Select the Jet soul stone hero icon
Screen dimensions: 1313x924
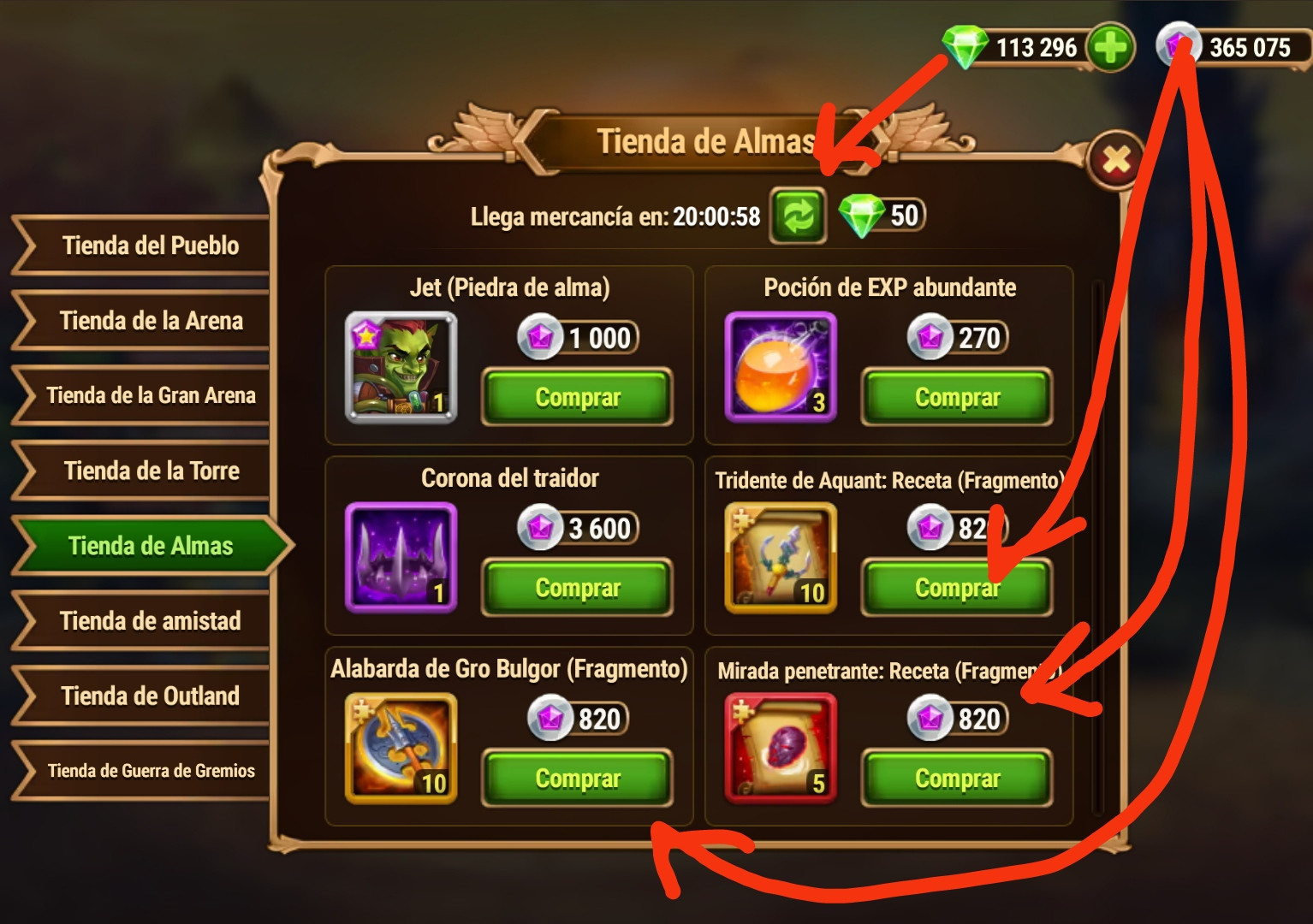coord(401,367)
